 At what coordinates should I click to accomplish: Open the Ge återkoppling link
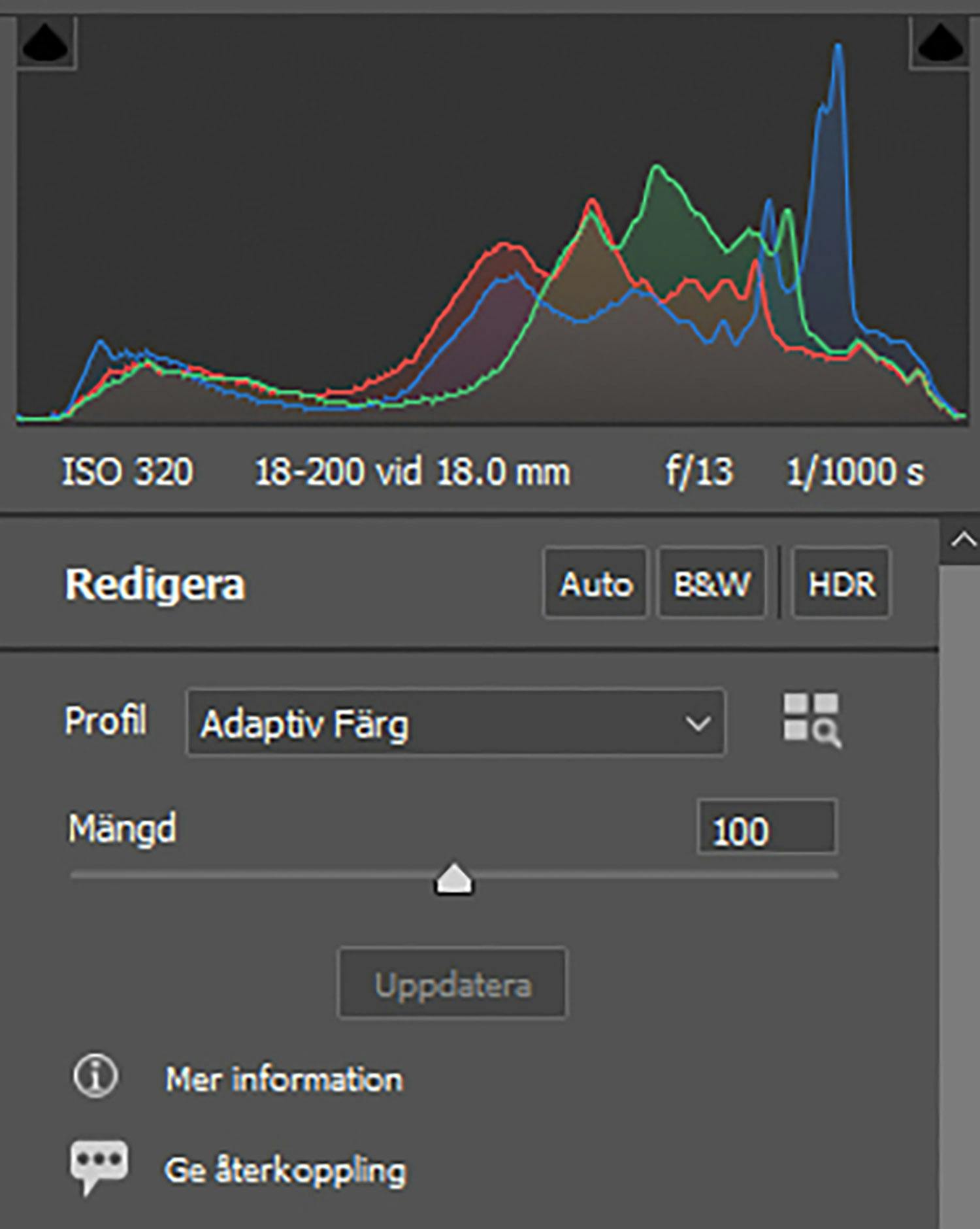[x=285, y=1170]
